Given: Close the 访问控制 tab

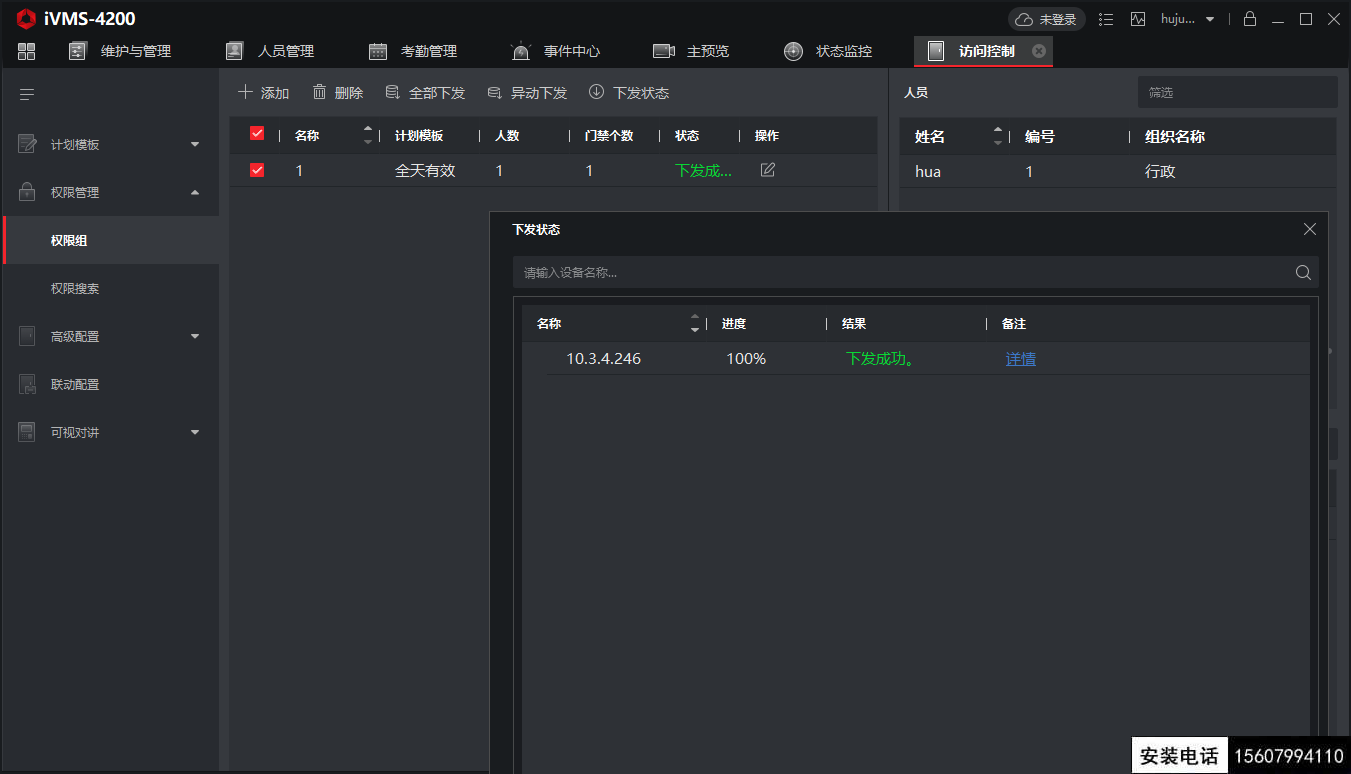Looking at the screenshot, I should pyautogui.click(x=1039, y=51).
